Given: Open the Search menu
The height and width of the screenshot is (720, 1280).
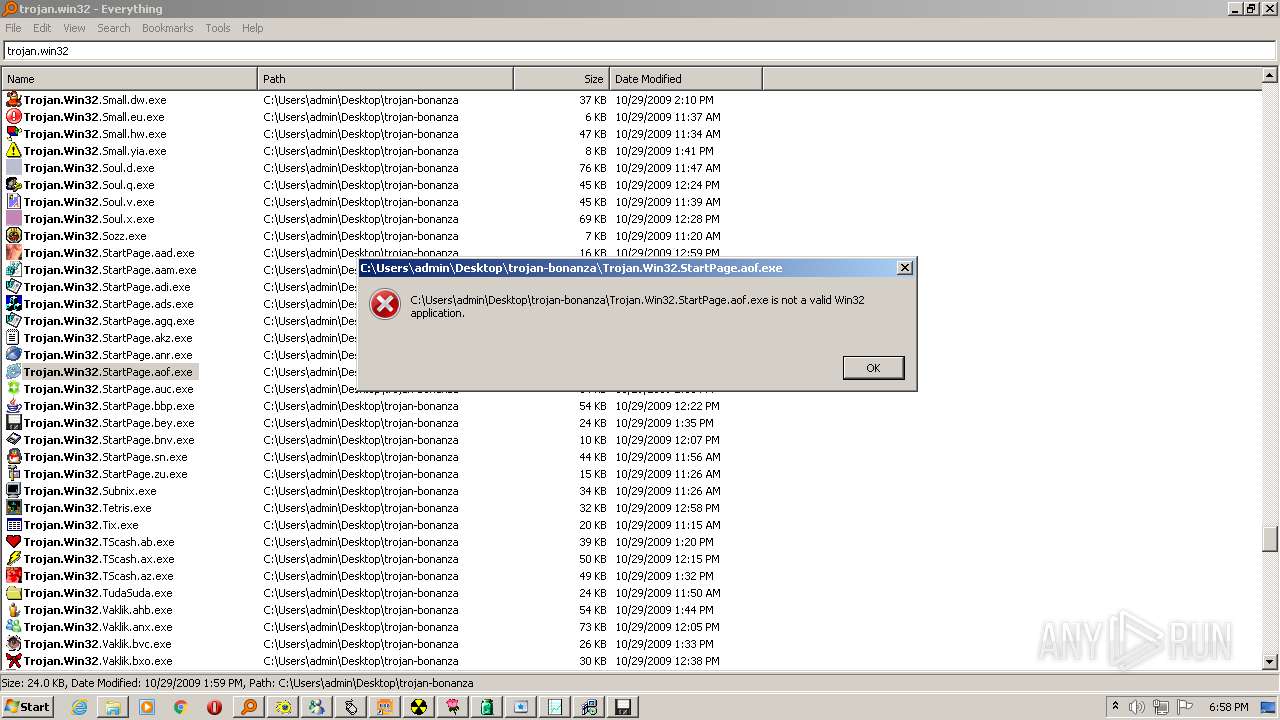Looking at the screenshot, I should 114,28.
